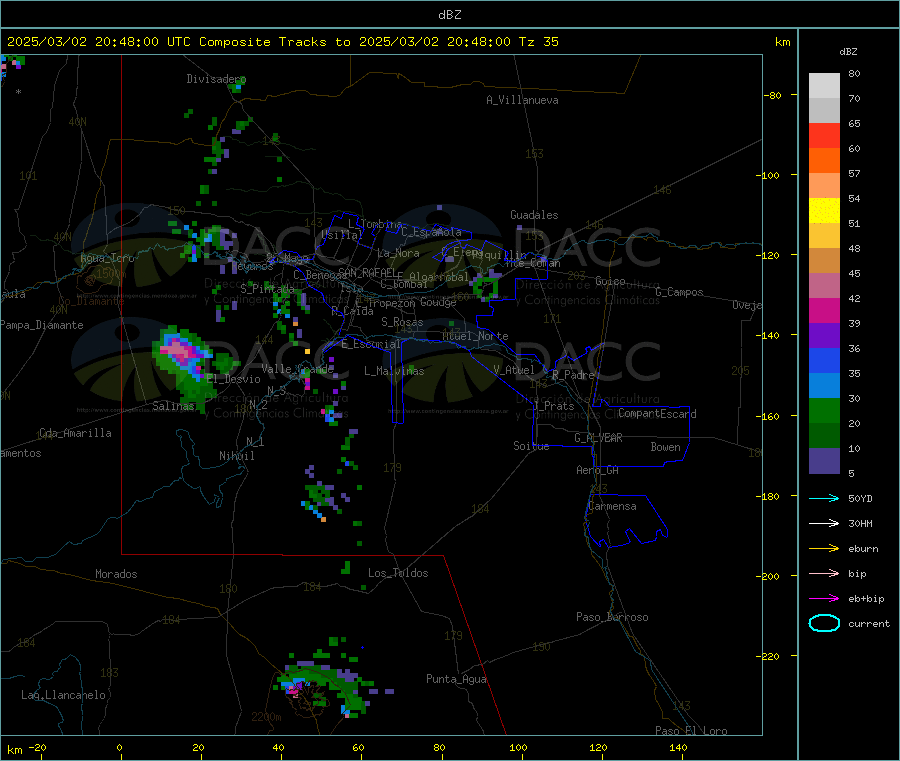The height and width of the screenshot is (761, 900).
Task: Pick the red 65-60 dBZ swatch
Action: (824, 135)
